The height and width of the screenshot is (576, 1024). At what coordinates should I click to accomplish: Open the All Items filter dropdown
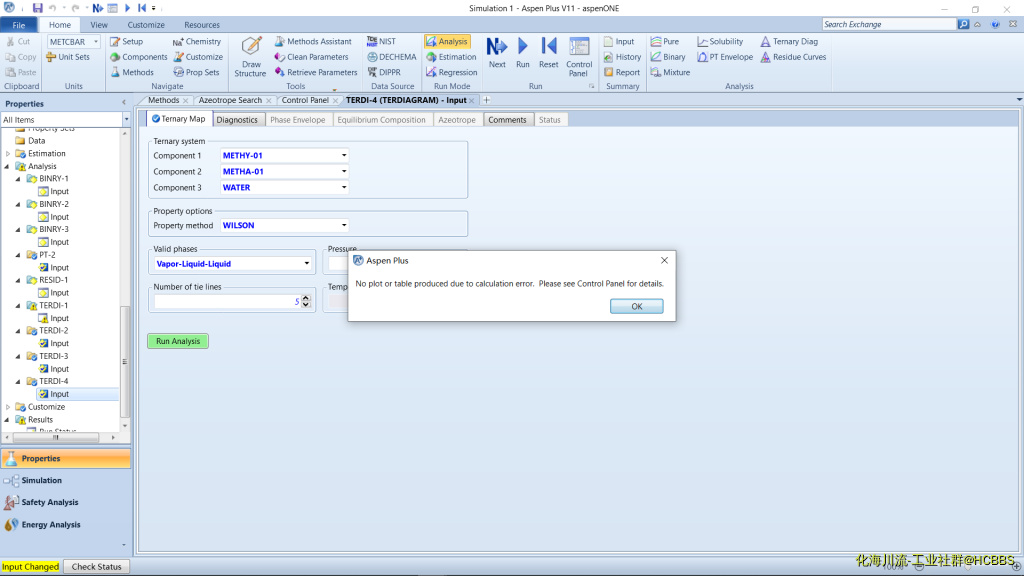point(126,120)
